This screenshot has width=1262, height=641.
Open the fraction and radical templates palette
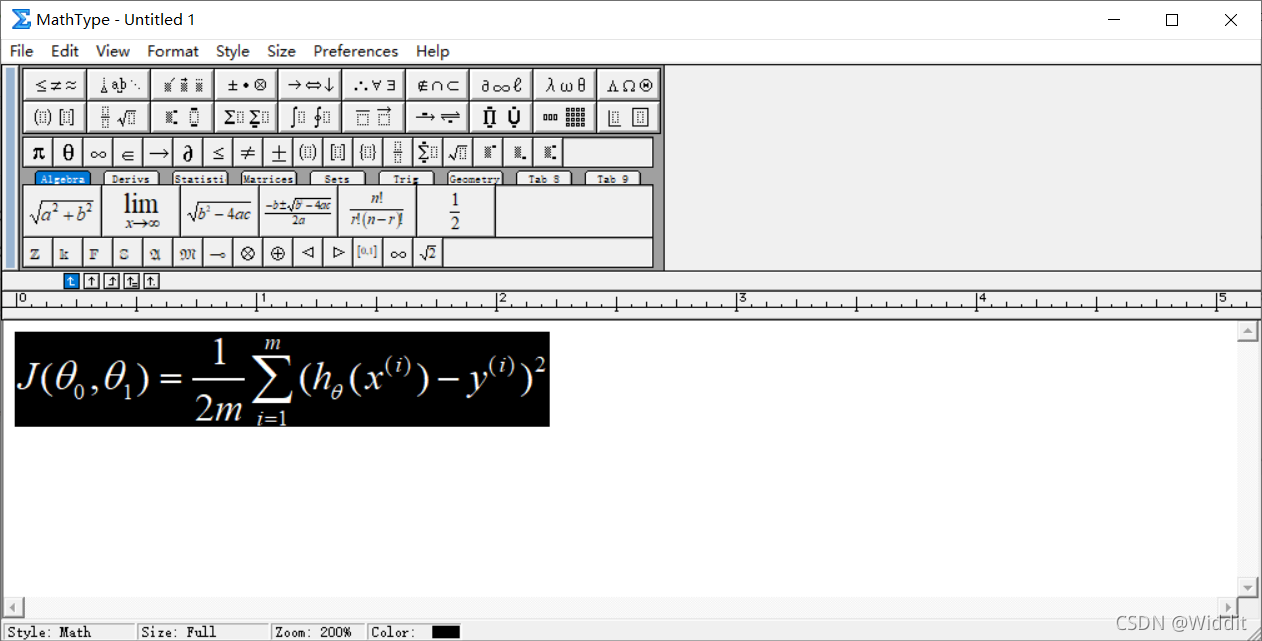click(x=119, y=117)
